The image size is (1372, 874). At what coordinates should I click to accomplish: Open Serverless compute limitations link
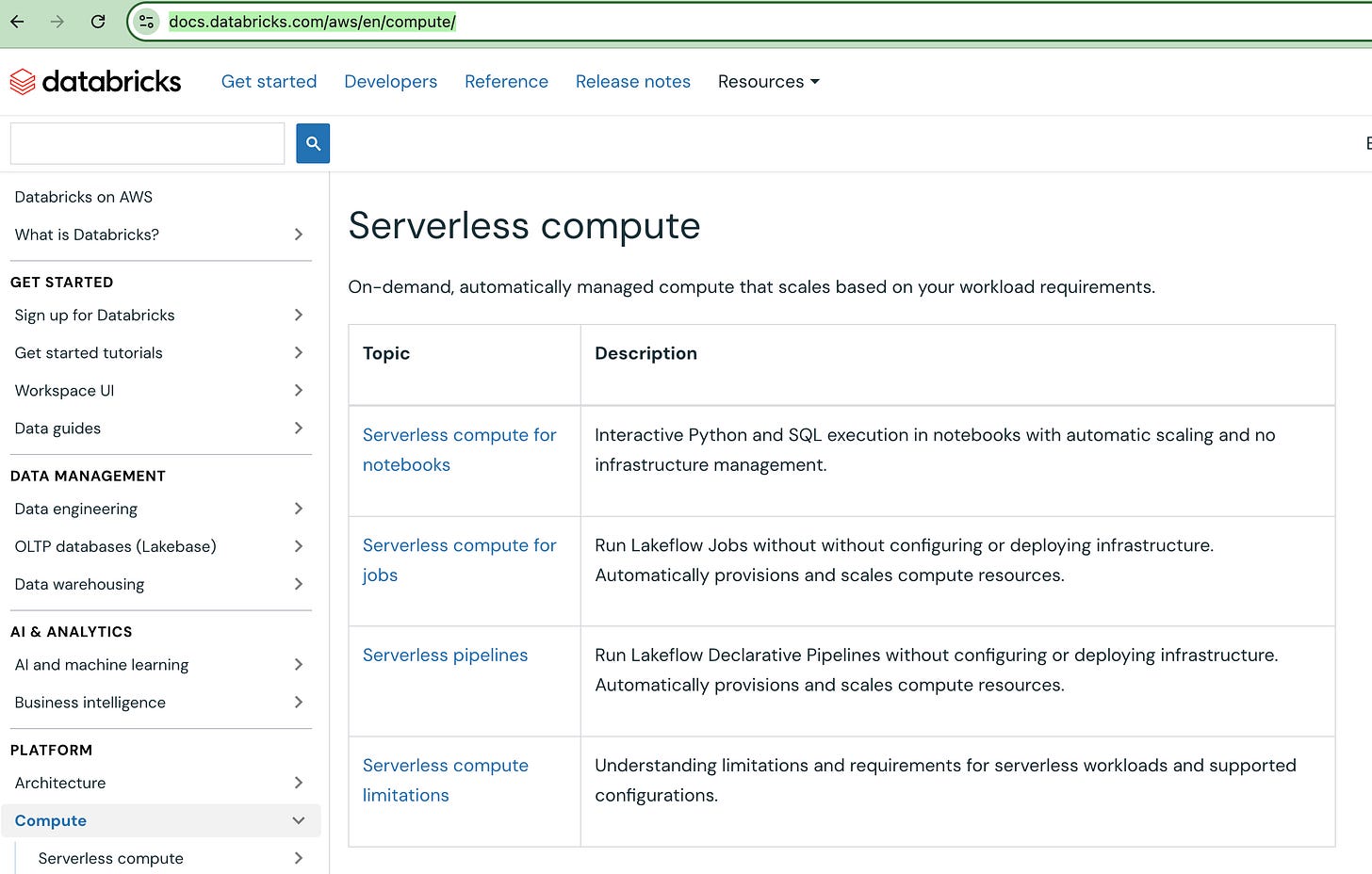coord(446,780)
